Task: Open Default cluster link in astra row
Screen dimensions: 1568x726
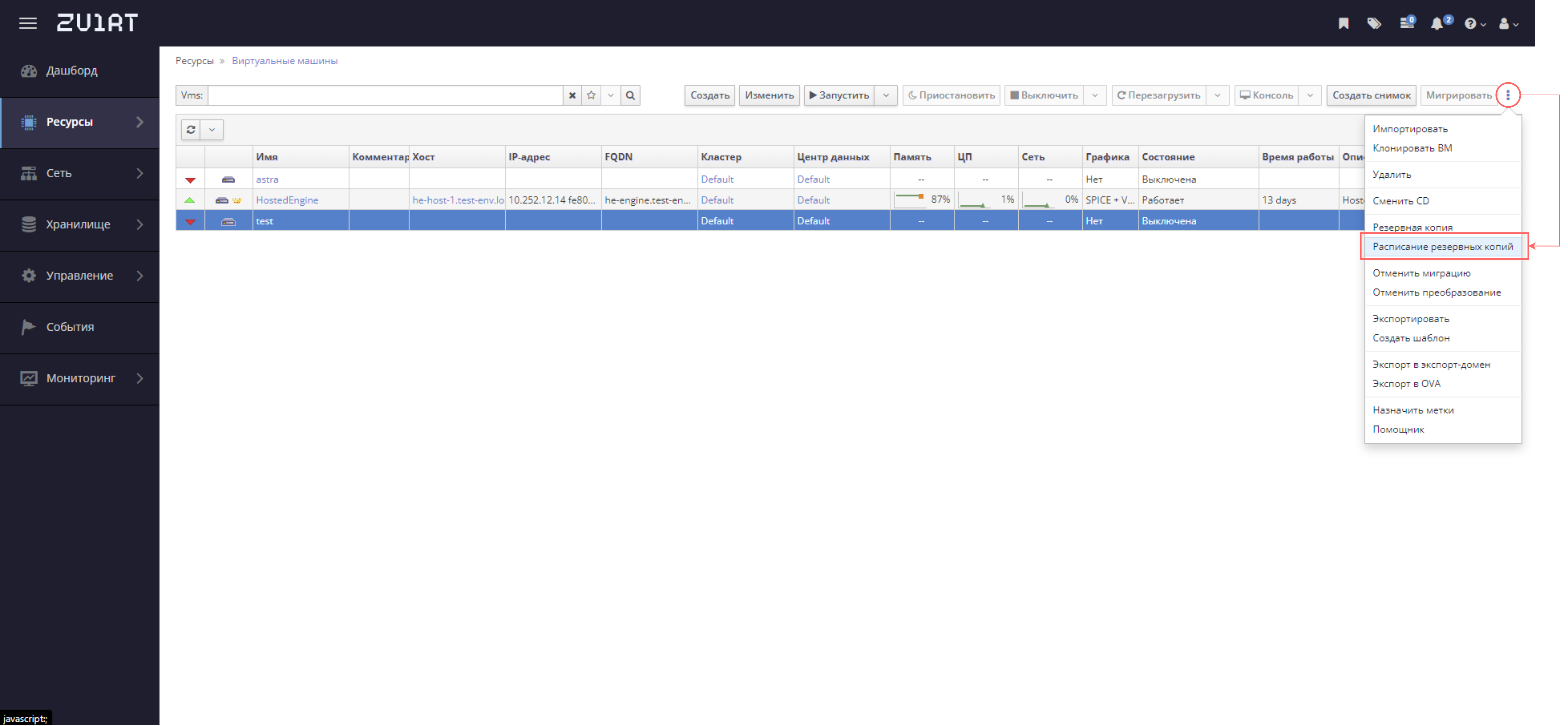Action: coord(717,179)
